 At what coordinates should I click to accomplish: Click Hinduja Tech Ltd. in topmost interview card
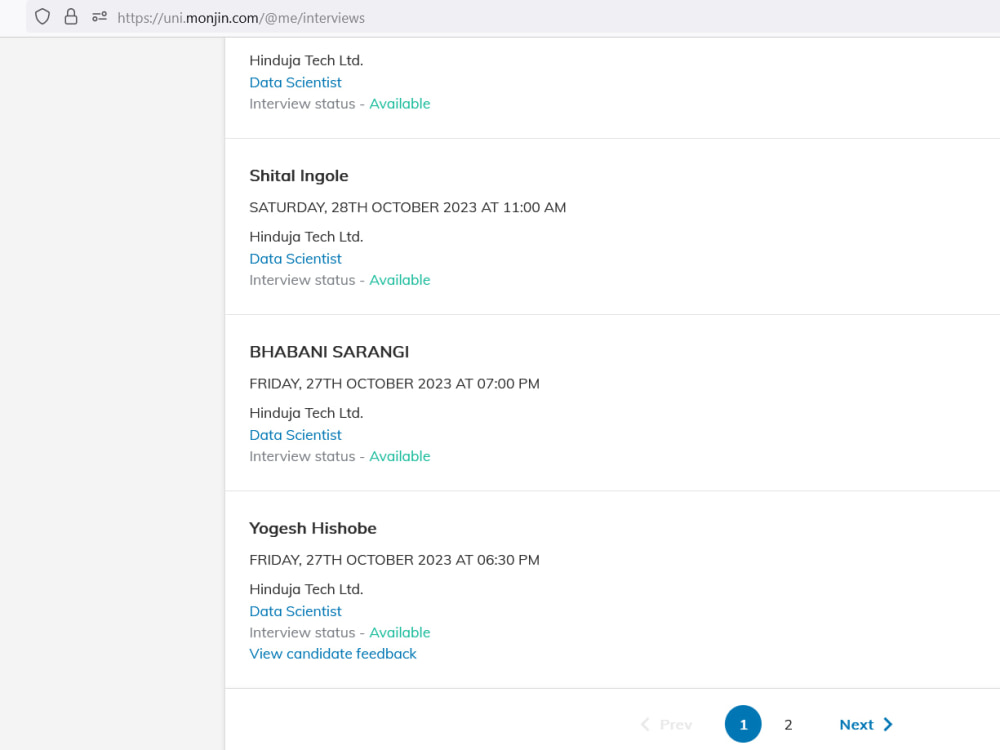pyautogui.click(x=306, y=61)
